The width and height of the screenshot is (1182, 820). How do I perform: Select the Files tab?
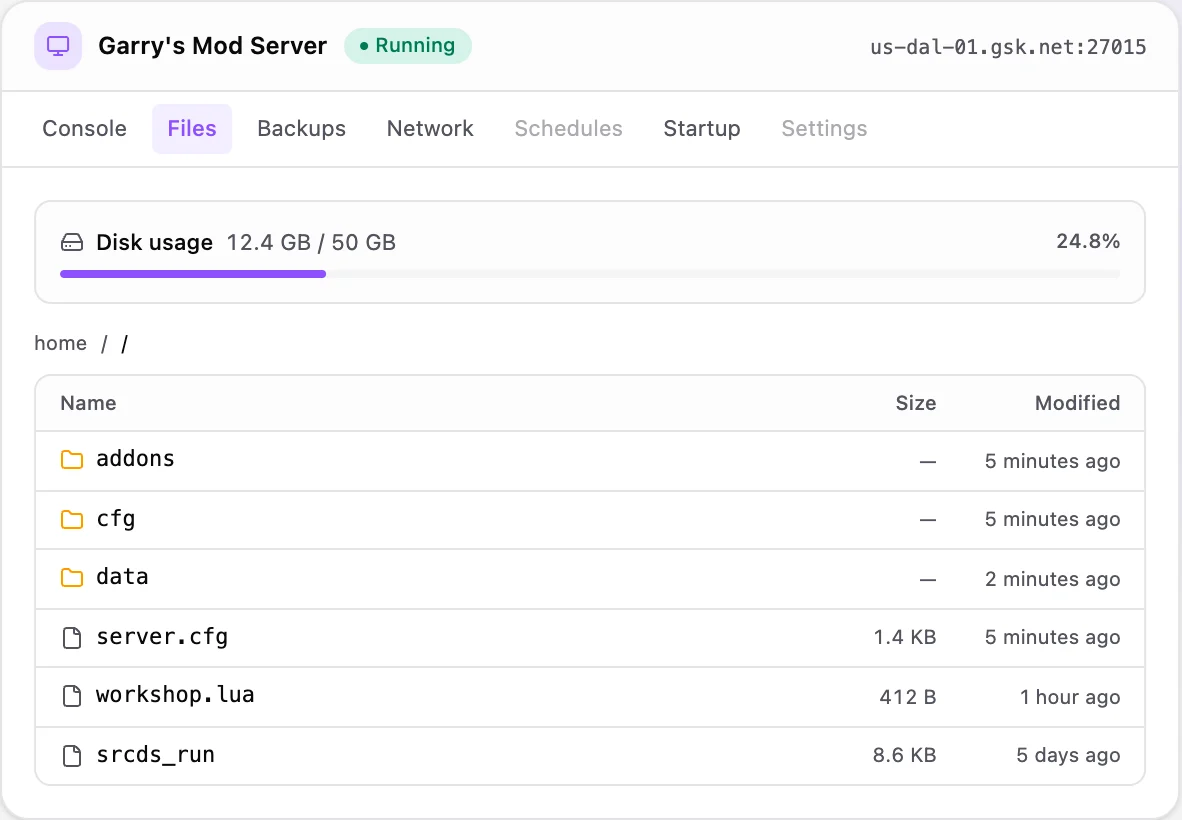pos(192,129)
